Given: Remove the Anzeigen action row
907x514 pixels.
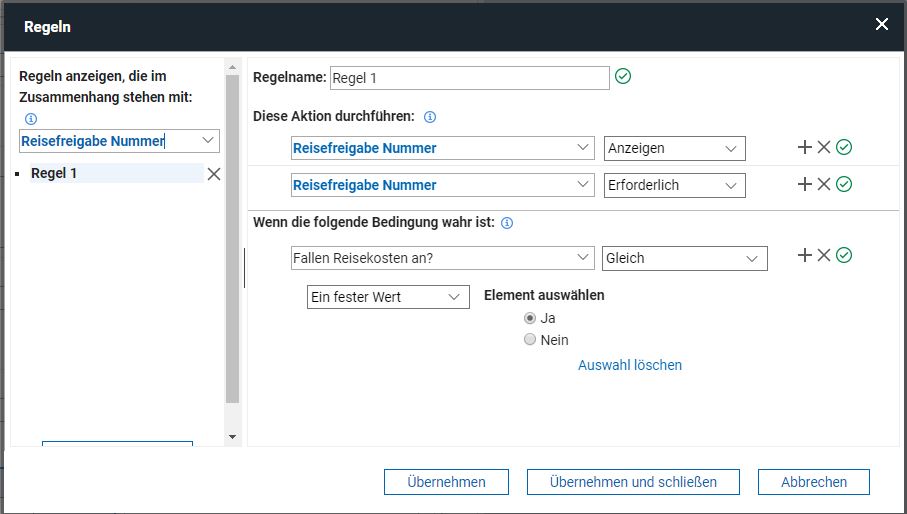Looking at the screenshot, I should 824,147.
